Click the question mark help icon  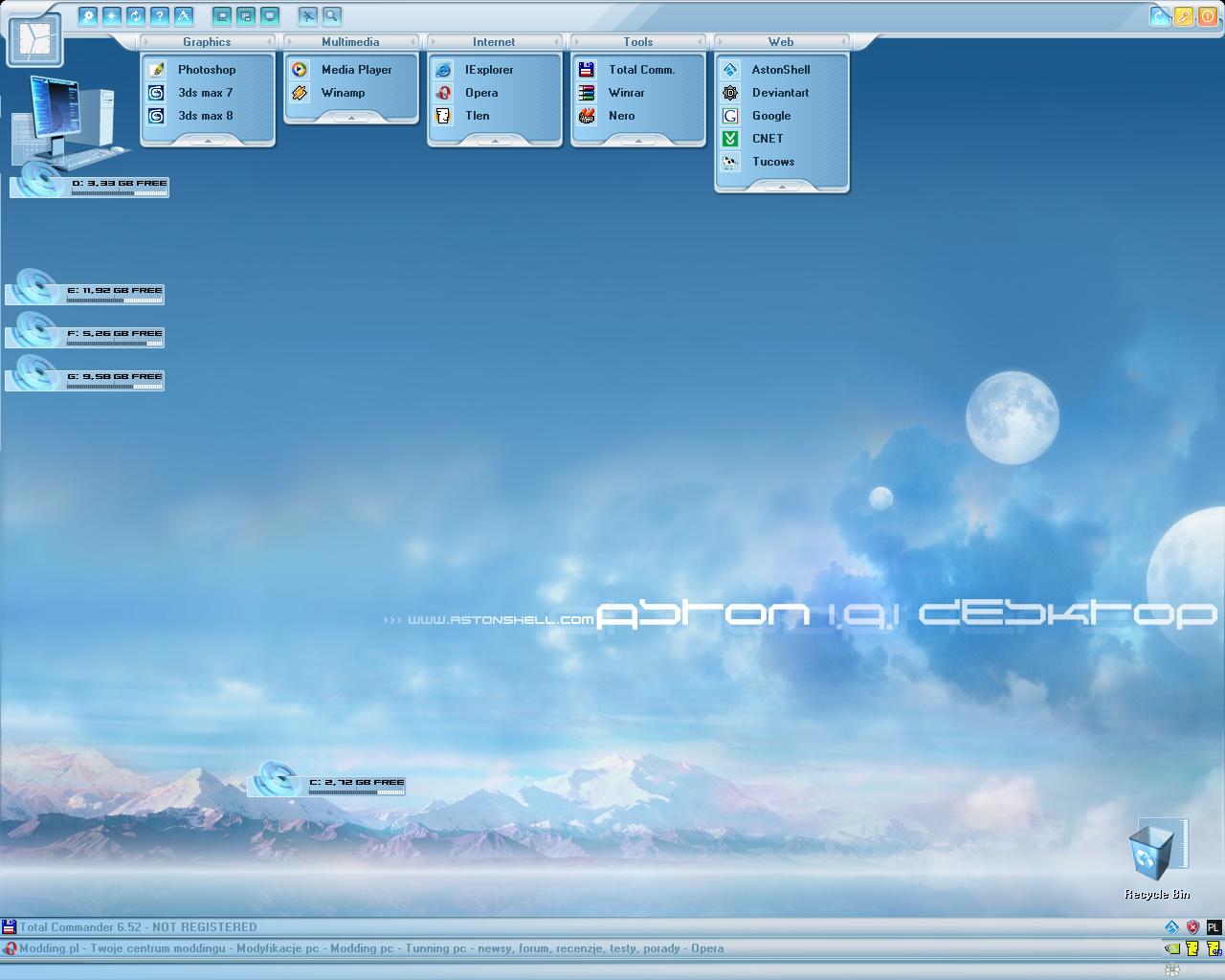(160, 16)
